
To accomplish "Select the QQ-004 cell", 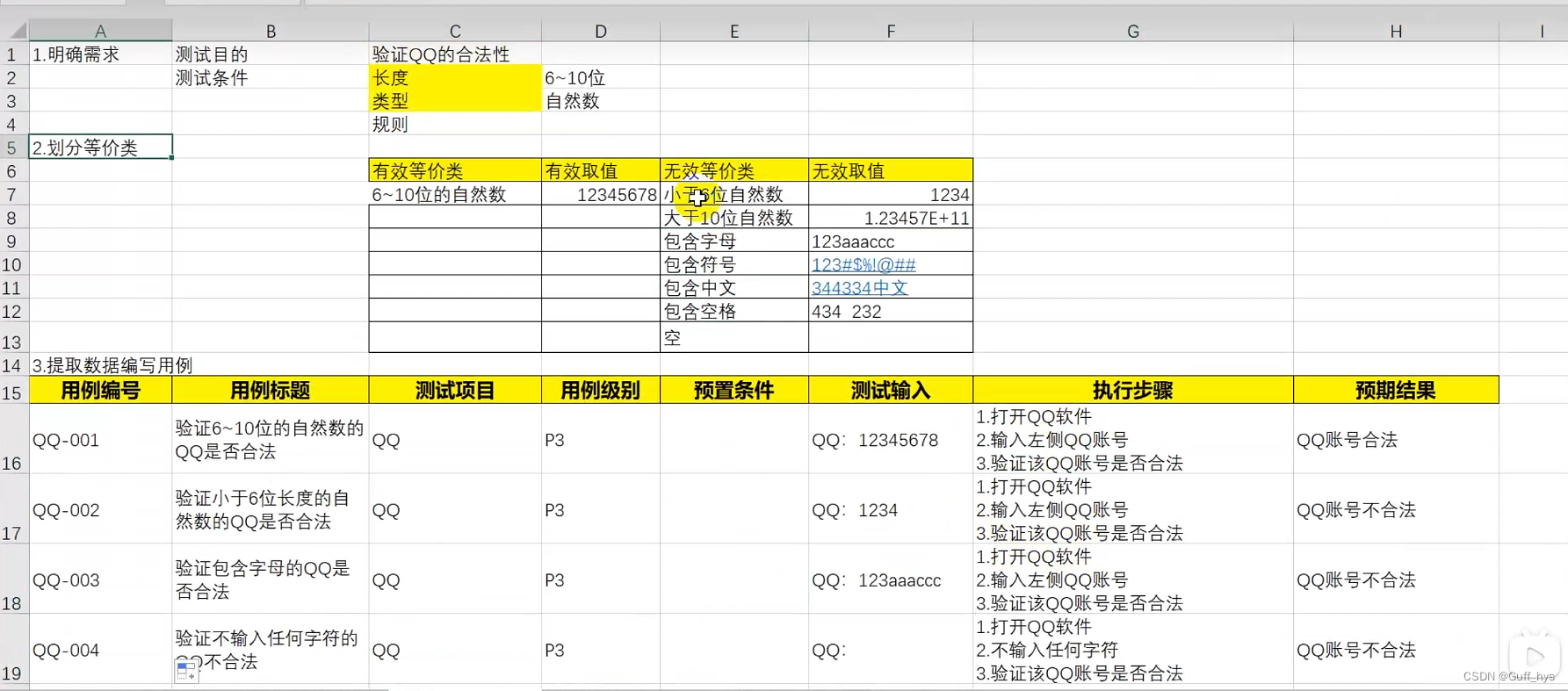I will 100,650.
